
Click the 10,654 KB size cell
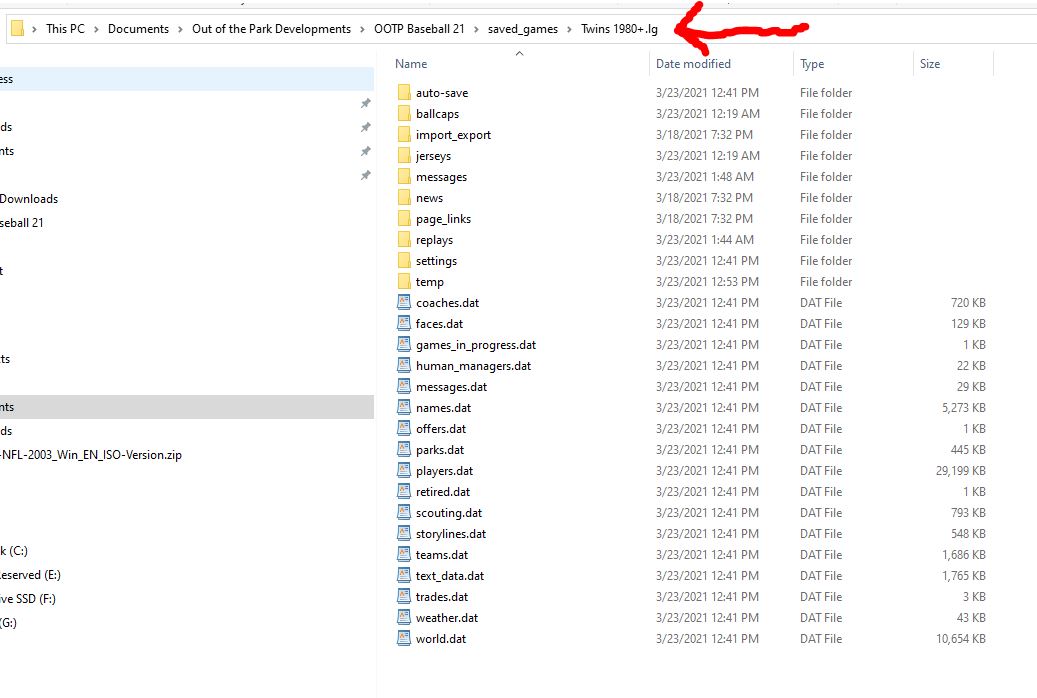tap(960, 638)
